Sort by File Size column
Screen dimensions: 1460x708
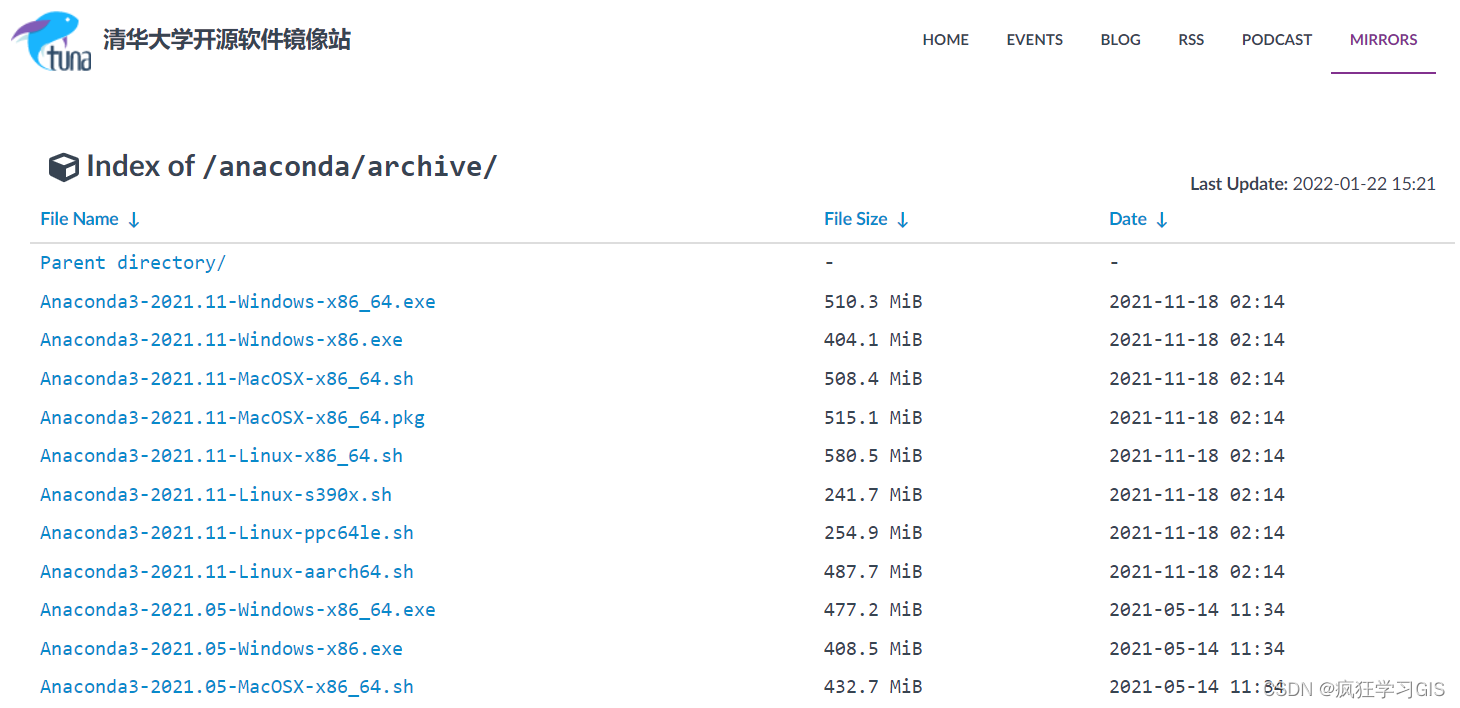866,219
